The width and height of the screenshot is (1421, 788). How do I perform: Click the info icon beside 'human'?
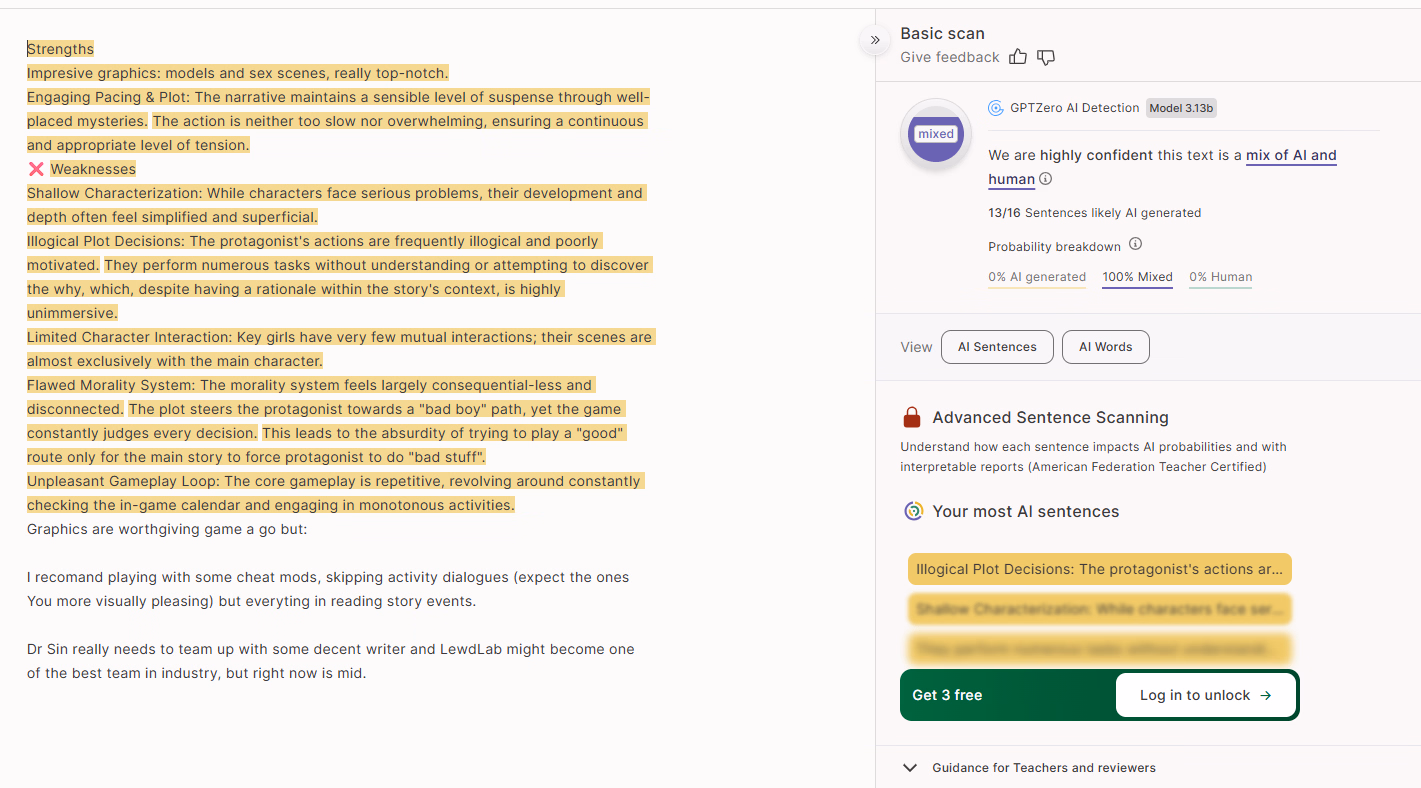pyautogui.click(x=1046, y=179)
